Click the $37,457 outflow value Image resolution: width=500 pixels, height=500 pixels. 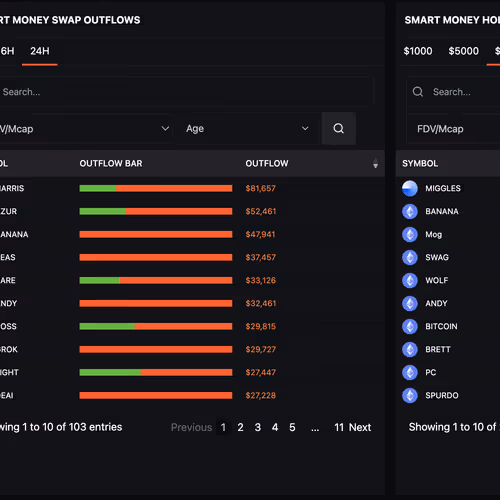click(x=261, y=257)
